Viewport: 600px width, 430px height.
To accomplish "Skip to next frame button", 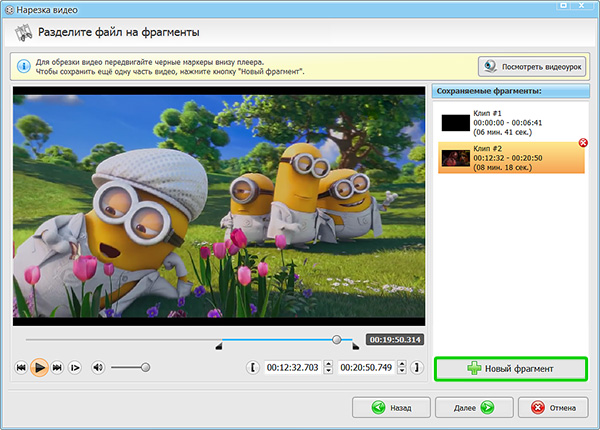I will pos(57,368).
